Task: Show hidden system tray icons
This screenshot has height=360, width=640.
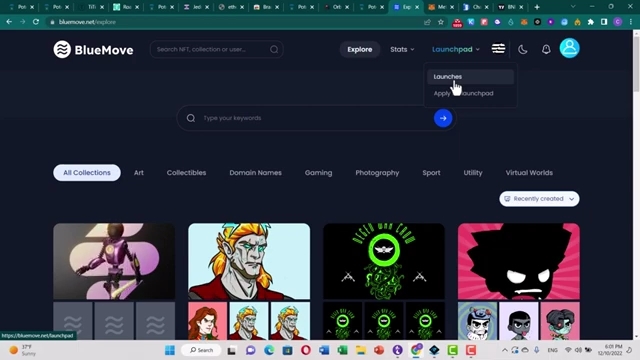Action: [x=505, y=350]
